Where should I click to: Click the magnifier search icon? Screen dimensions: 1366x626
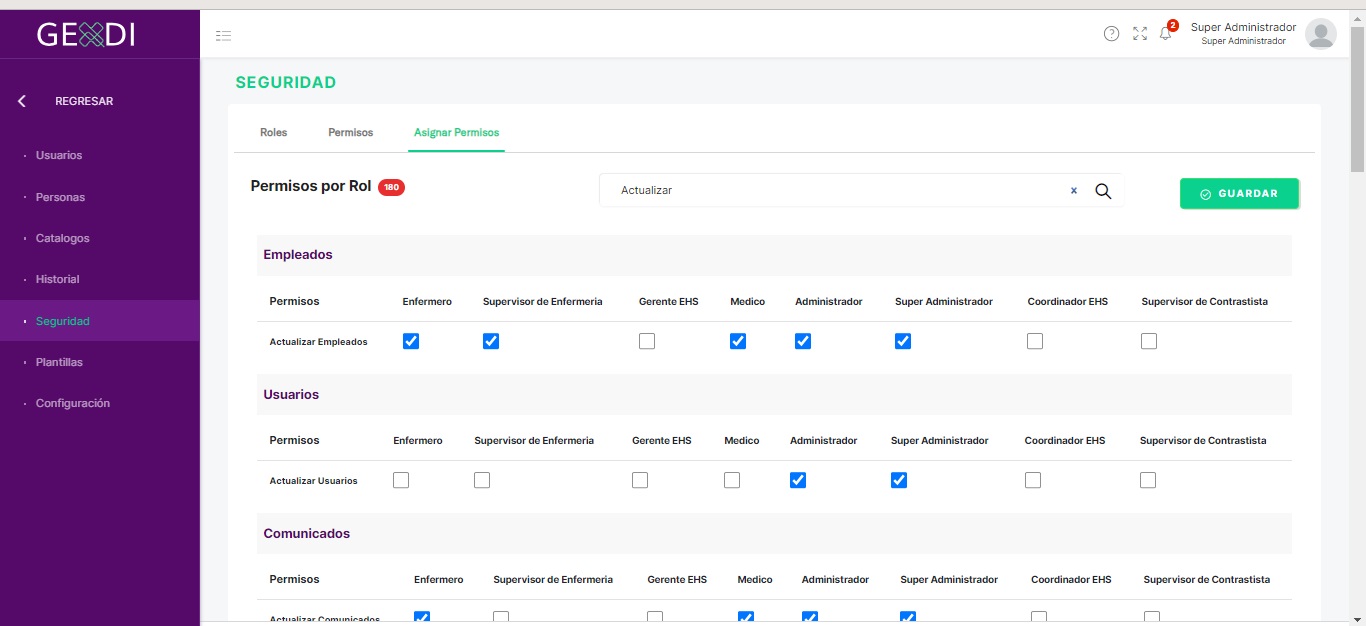click(x=1103, y=191)
